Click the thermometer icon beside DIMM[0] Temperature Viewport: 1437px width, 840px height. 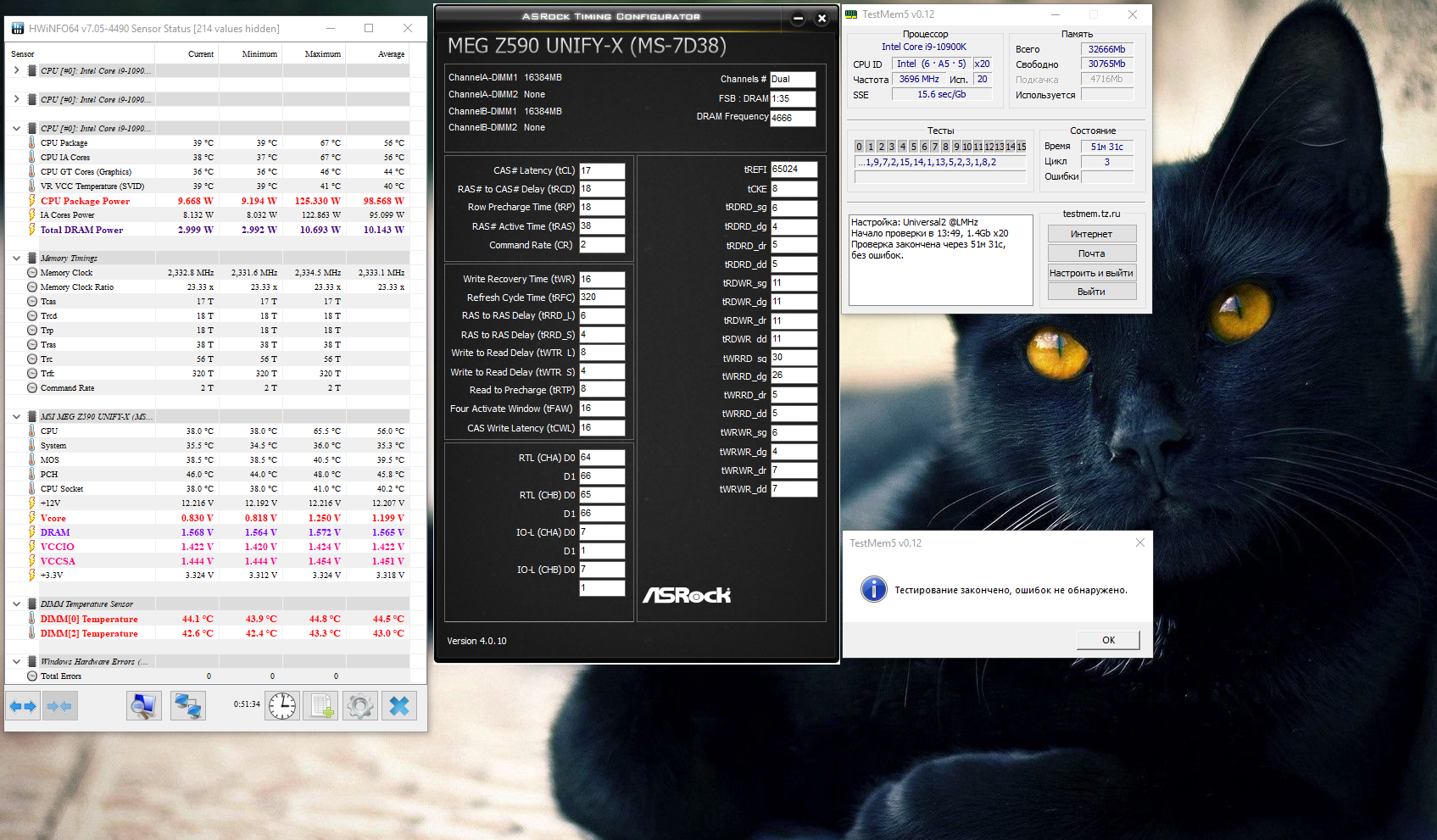coord(31,619)
